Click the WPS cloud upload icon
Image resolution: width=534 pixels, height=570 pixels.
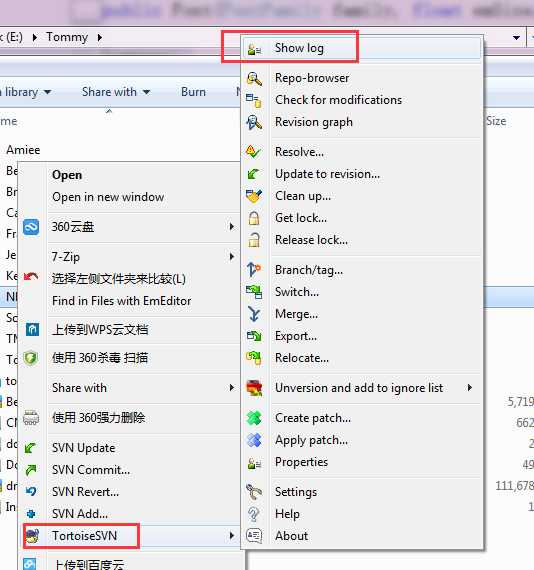tap(32, 330)
